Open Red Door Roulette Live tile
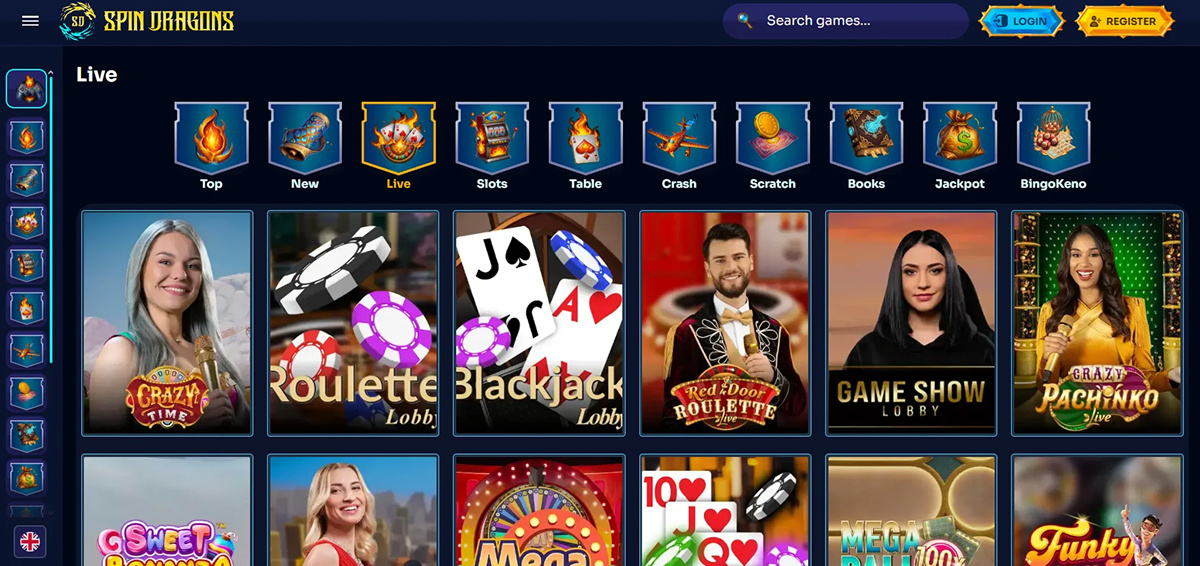 pyautogui.click(x=725, y=323)
